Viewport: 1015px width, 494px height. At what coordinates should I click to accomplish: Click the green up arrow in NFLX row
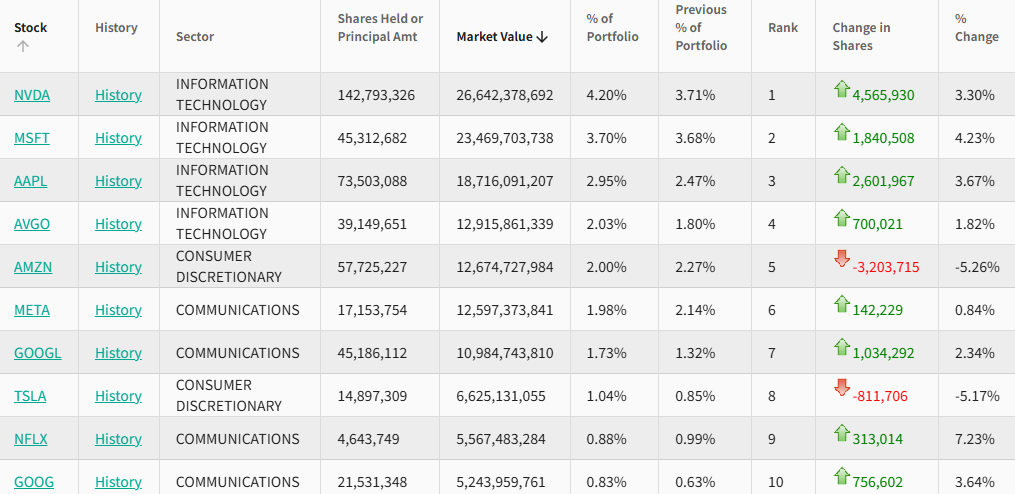coord(842,433)
